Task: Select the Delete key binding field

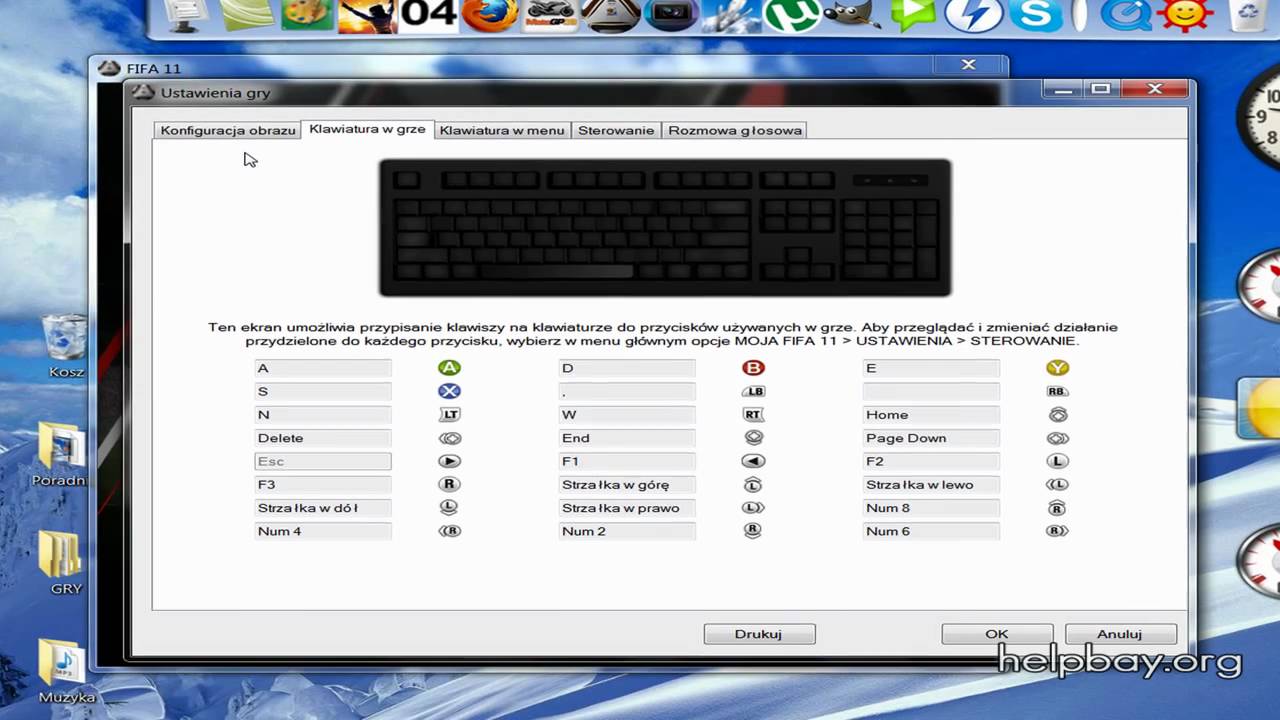Action: click(322, 438)
